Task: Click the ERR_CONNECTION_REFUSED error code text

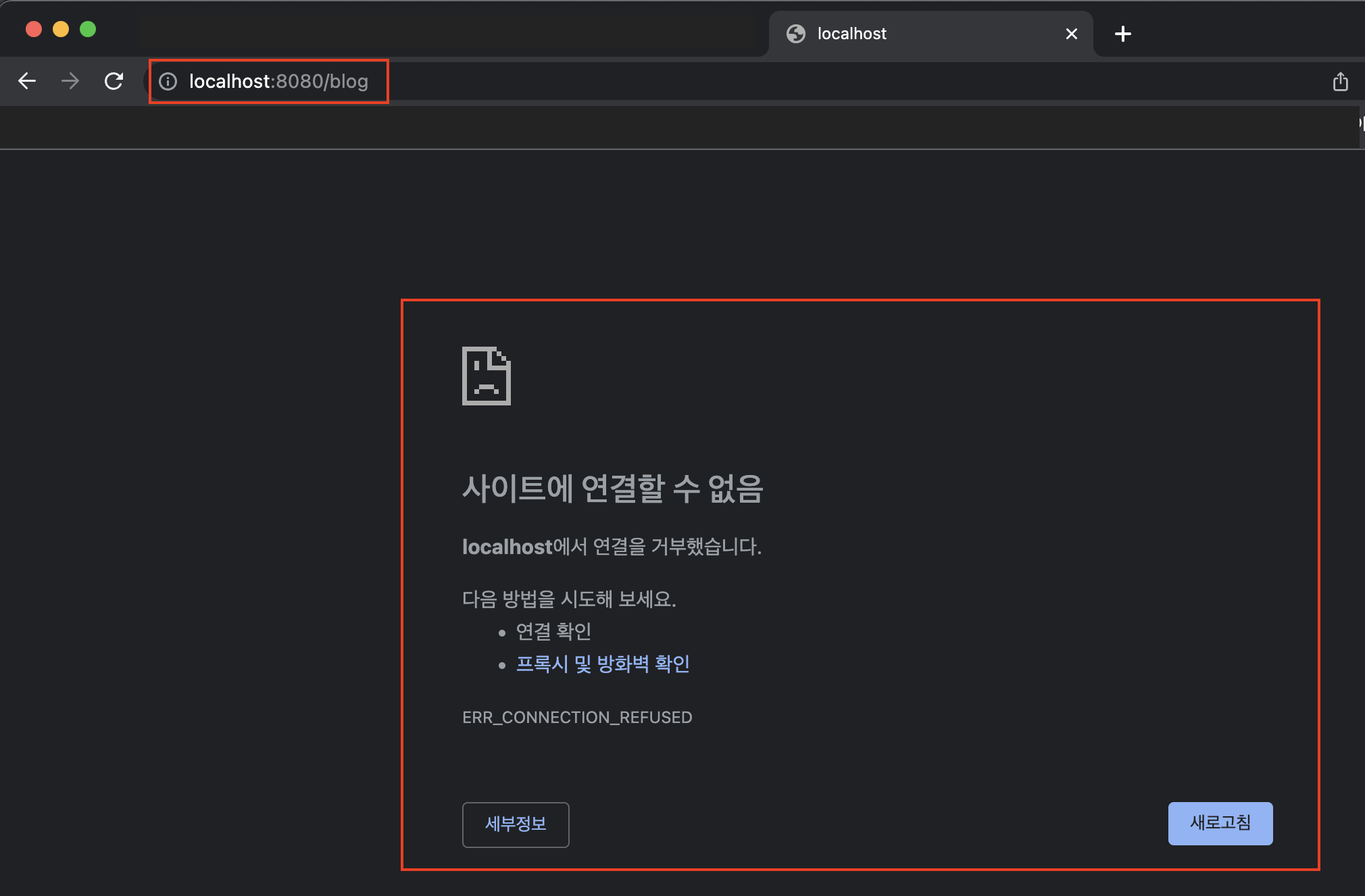Action: [x=577, y=717]
